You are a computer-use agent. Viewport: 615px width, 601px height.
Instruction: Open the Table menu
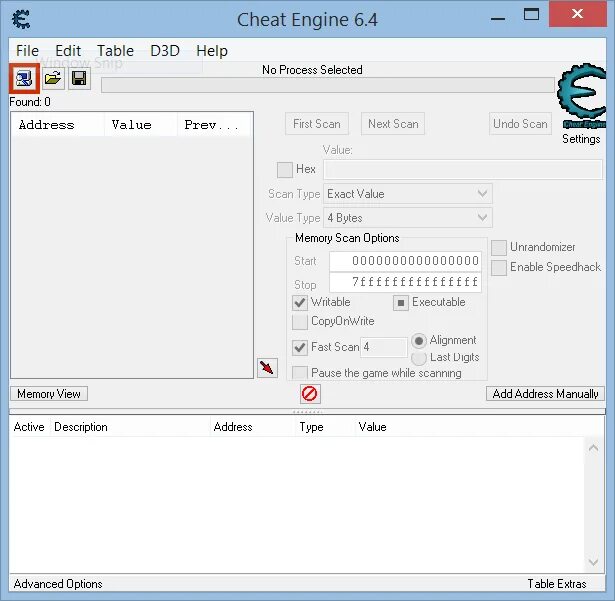coord(115,51)
